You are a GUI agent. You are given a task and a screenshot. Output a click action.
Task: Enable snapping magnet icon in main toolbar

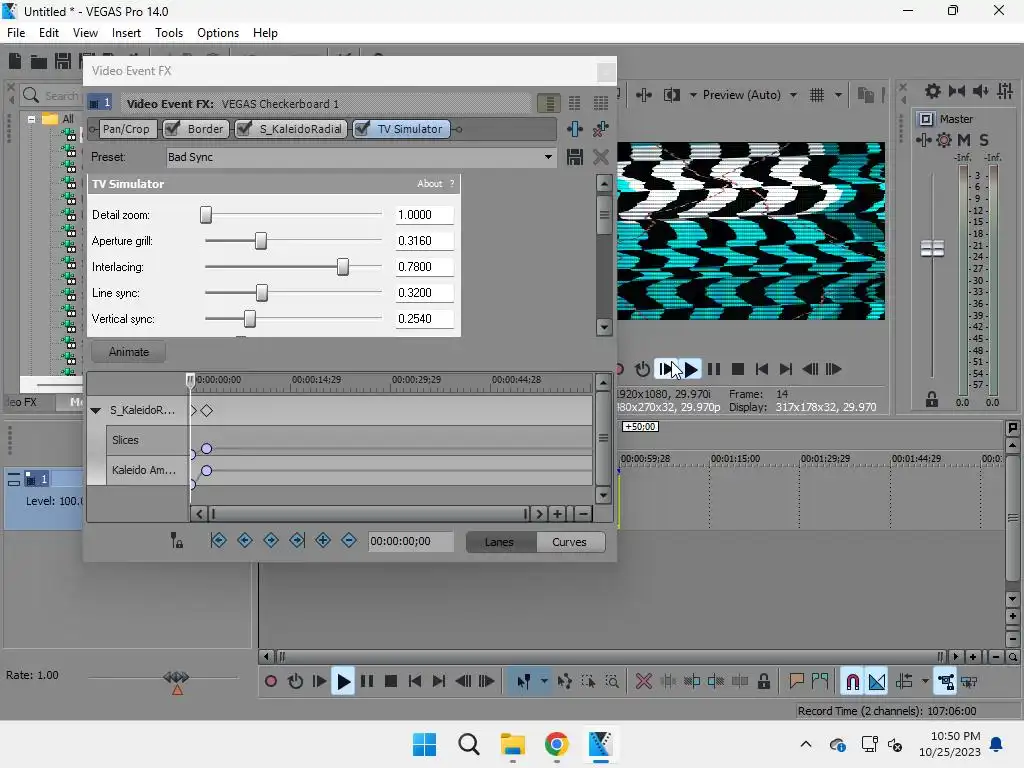coord(852,682)
